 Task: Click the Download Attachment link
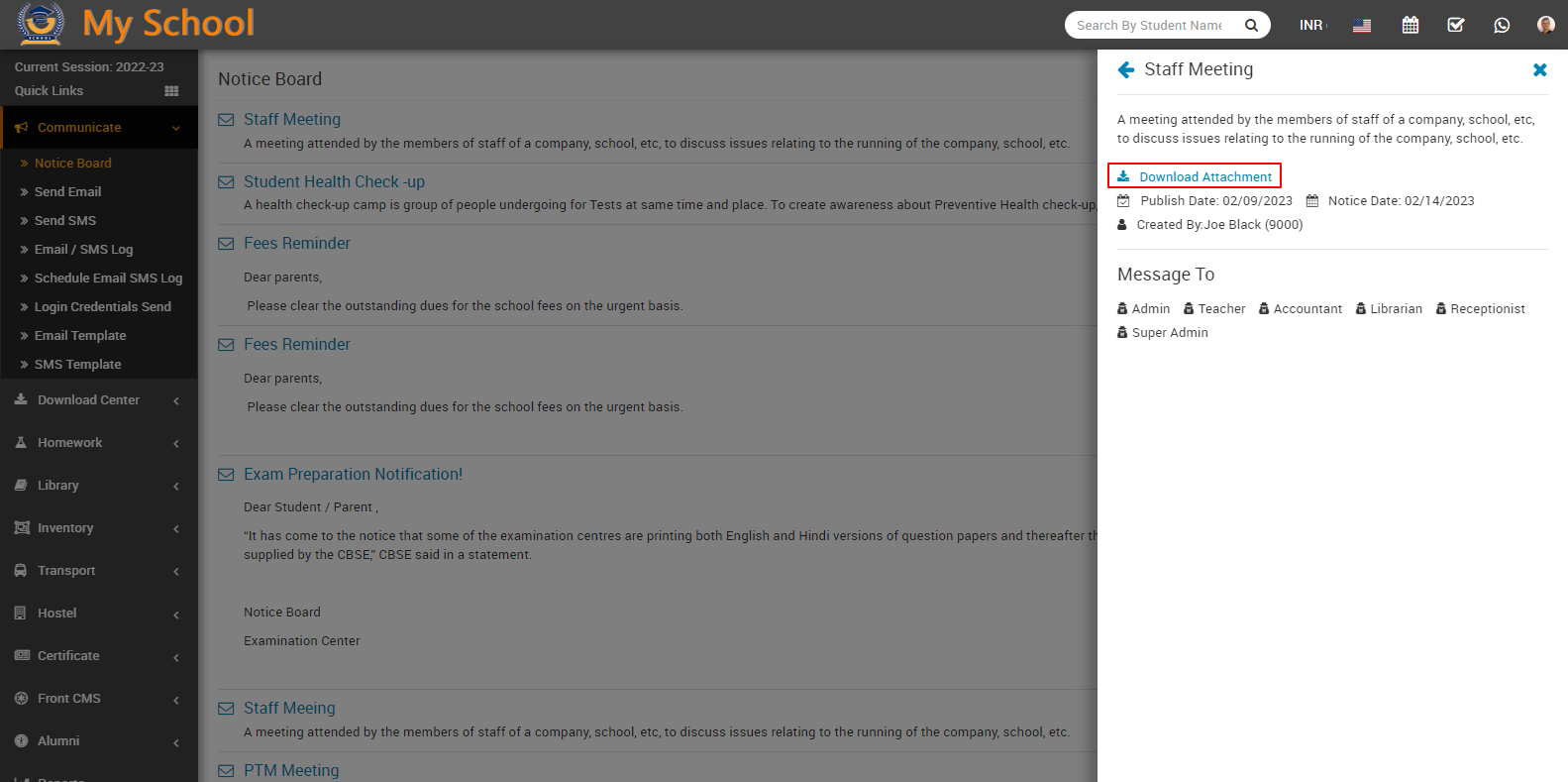[1204, 176]
